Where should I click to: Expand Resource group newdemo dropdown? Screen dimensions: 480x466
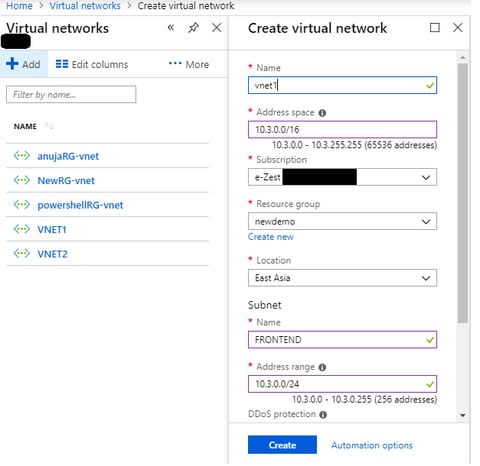(342, 221)
